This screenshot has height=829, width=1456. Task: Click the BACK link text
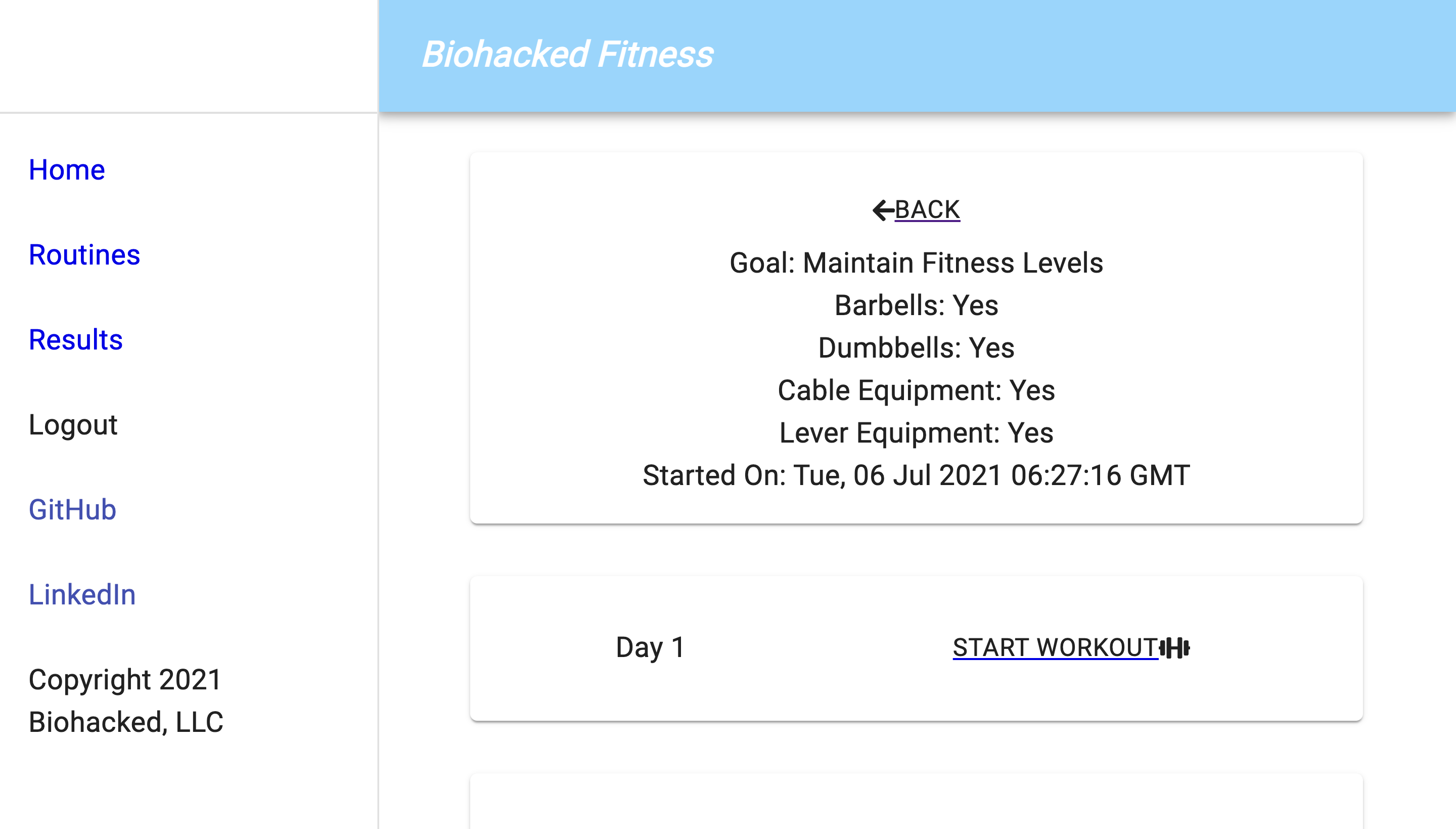(927, 209)
